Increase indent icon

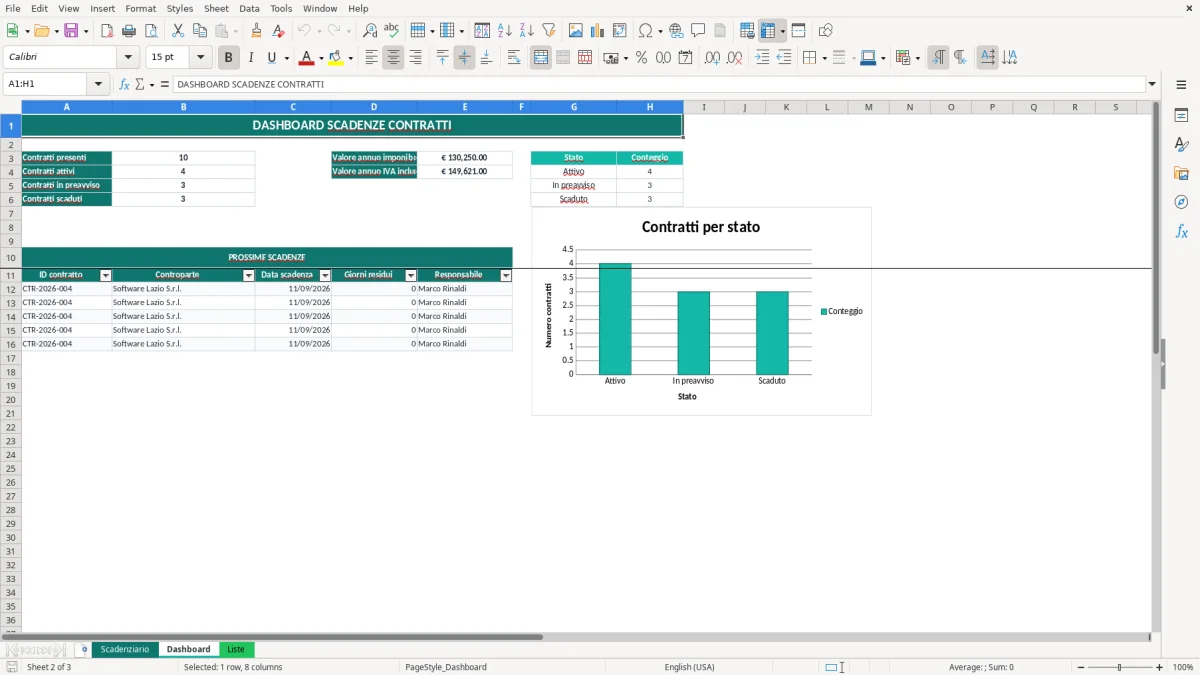[x=762, y=58]
